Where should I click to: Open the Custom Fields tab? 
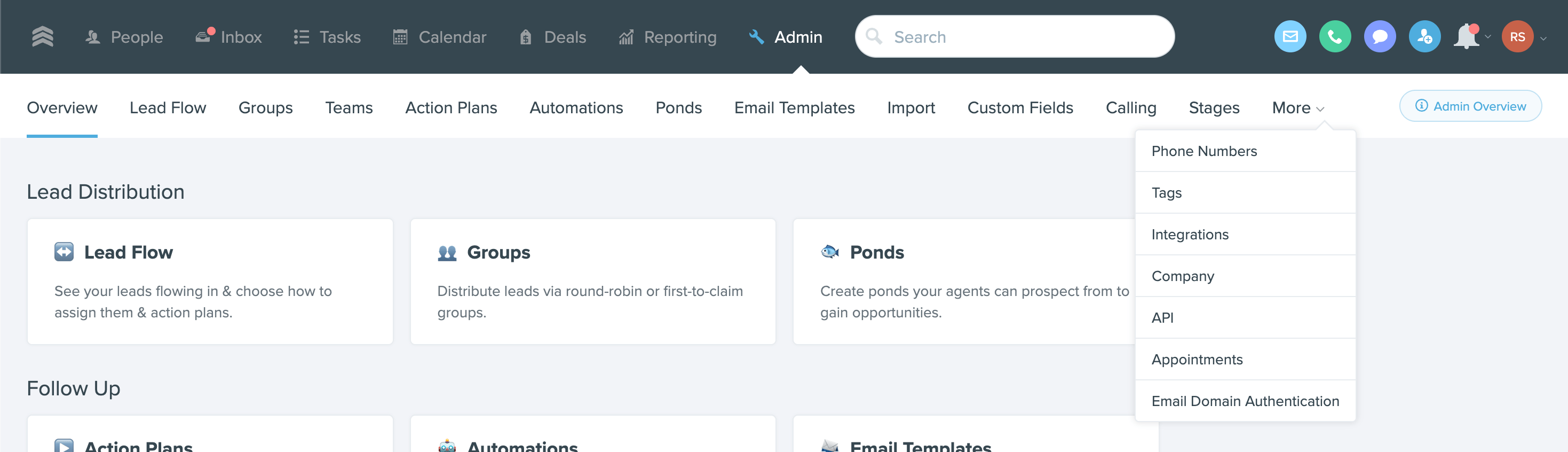click(1020, 108)
